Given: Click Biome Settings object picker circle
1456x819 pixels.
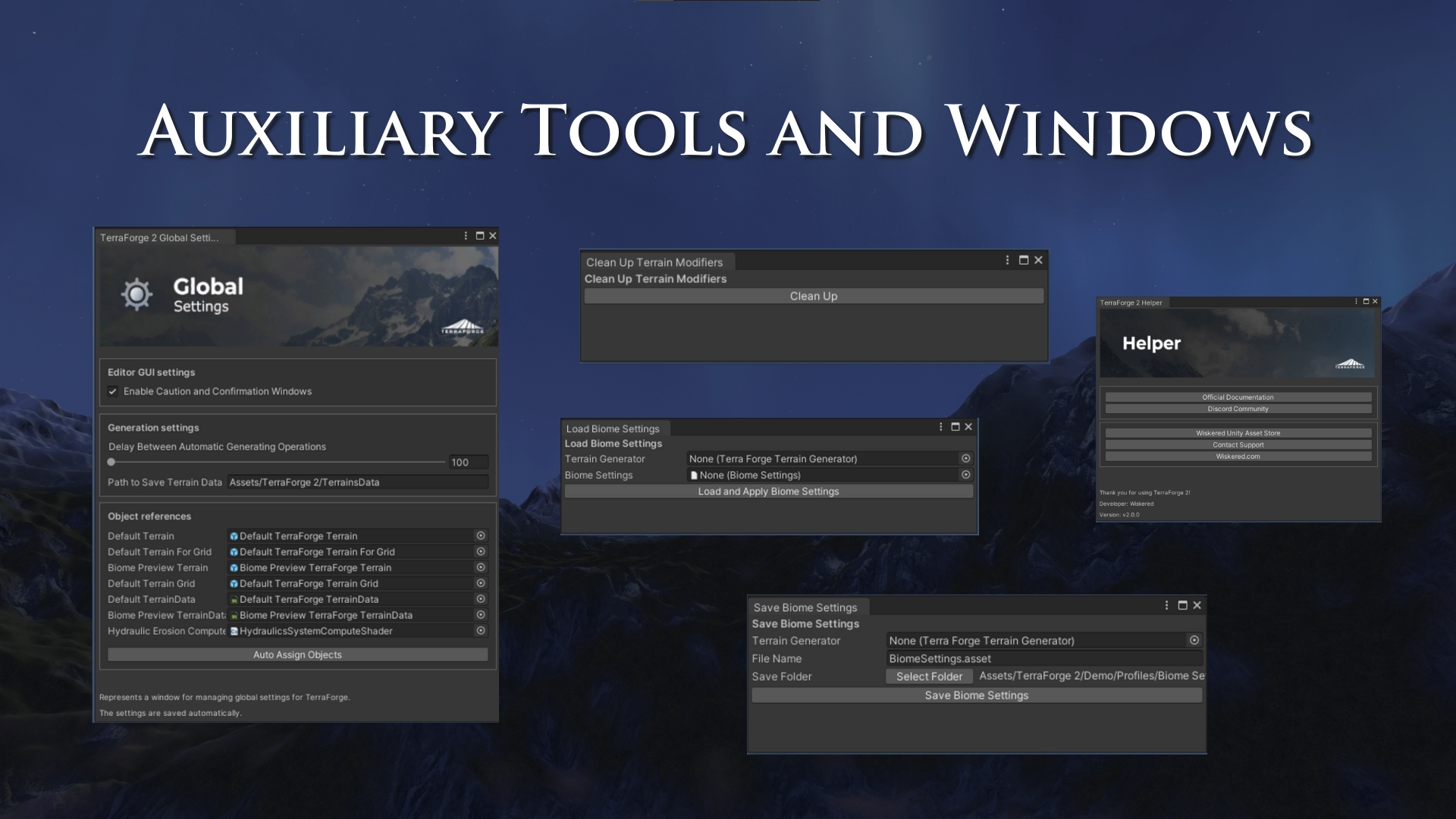Looking at the screenshot, I should [966, 475].
